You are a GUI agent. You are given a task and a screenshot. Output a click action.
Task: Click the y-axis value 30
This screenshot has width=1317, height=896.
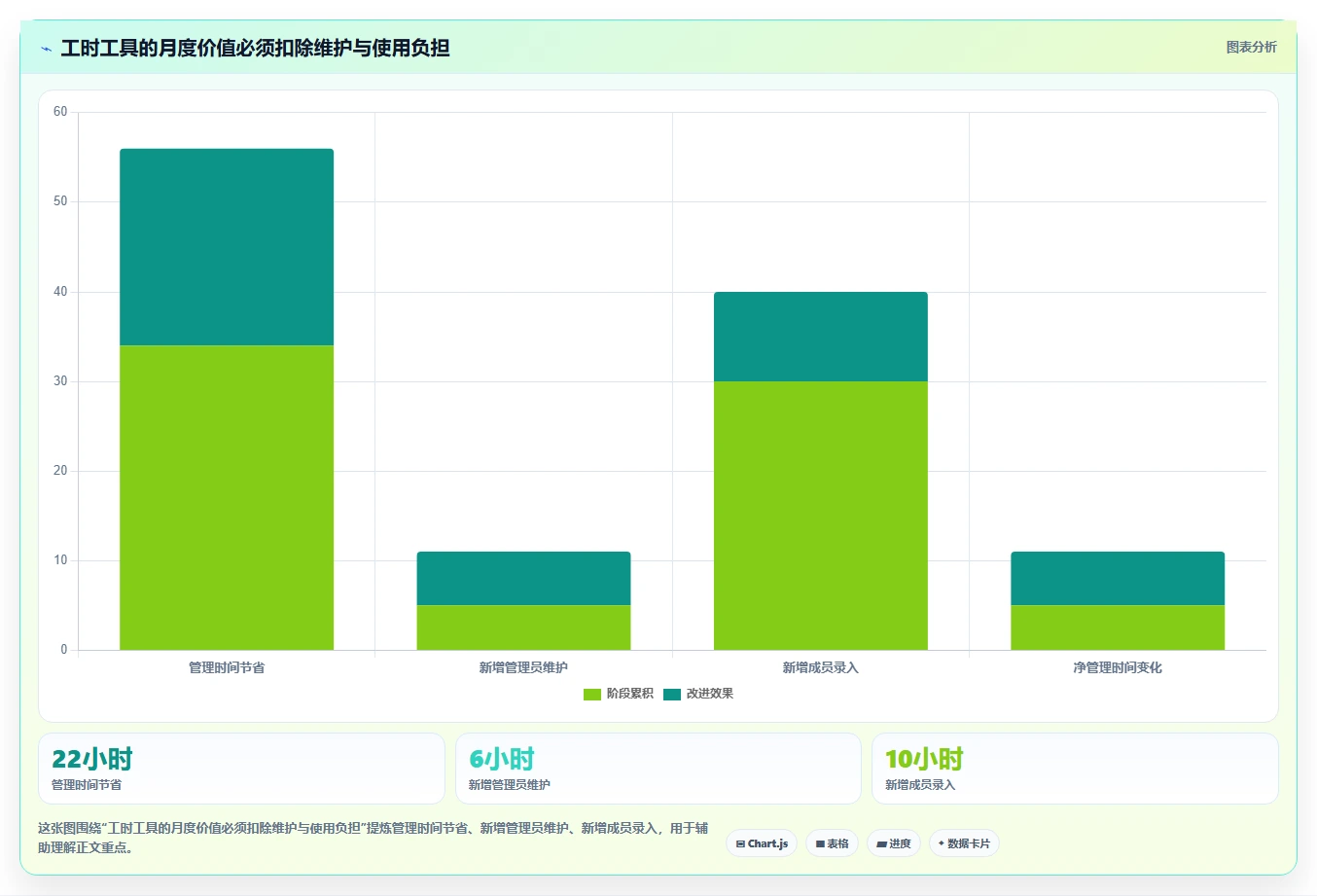(x=60, y=381)
